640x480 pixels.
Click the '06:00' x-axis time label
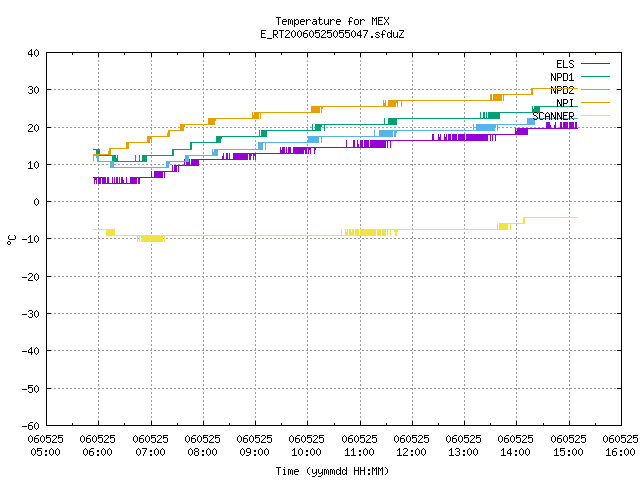pyautogui.click(x=98, y=452)
